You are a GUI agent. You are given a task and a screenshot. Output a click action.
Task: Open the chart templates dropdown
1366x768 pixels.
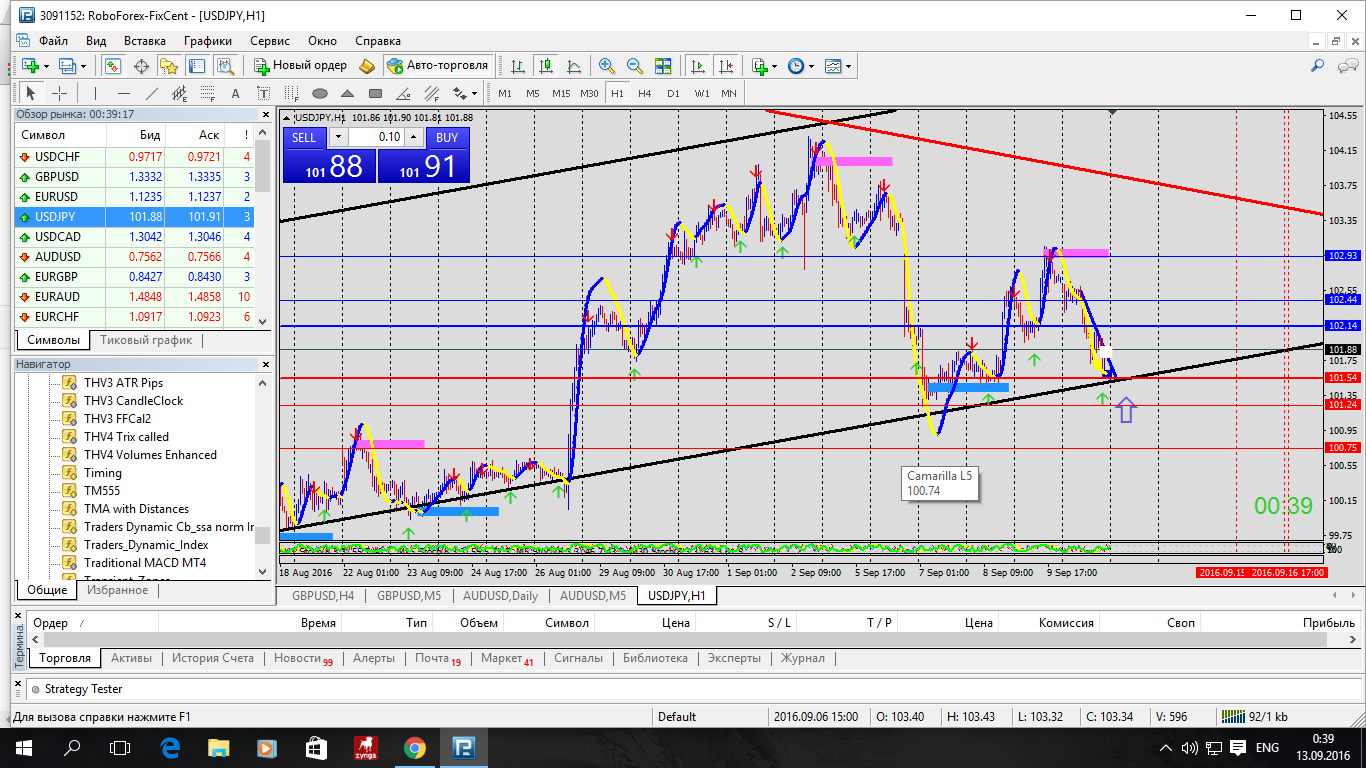839,66
